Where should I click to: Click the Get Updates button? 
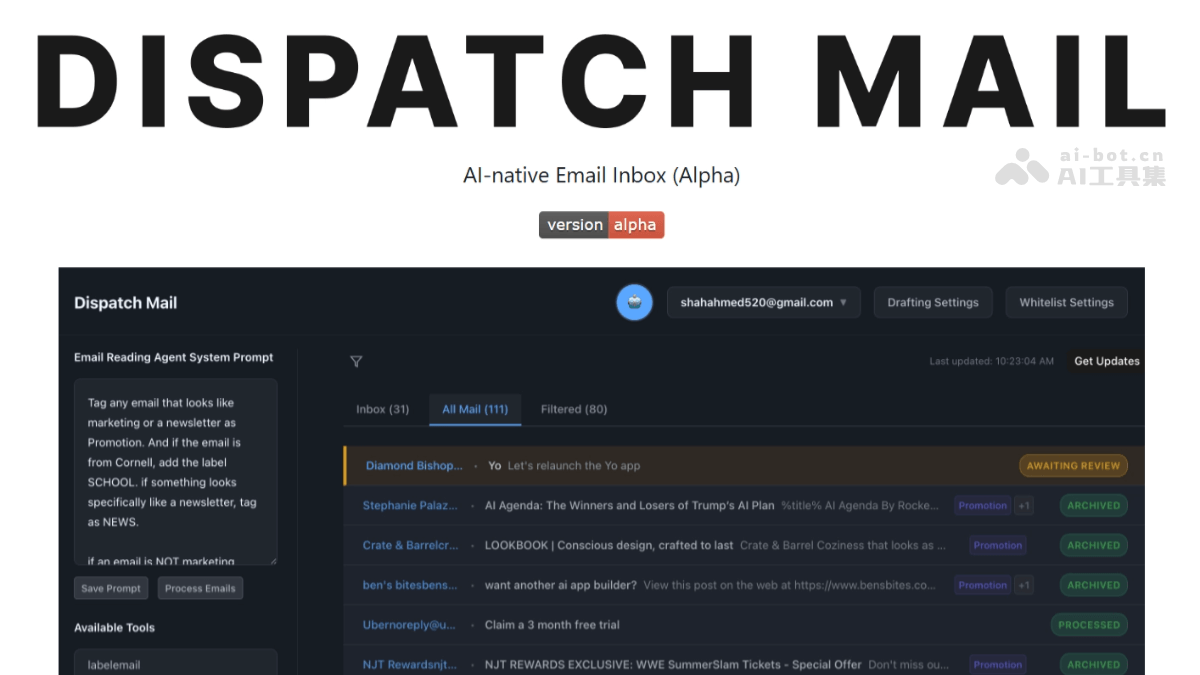pyautogui.click(x=1106, y=361)
